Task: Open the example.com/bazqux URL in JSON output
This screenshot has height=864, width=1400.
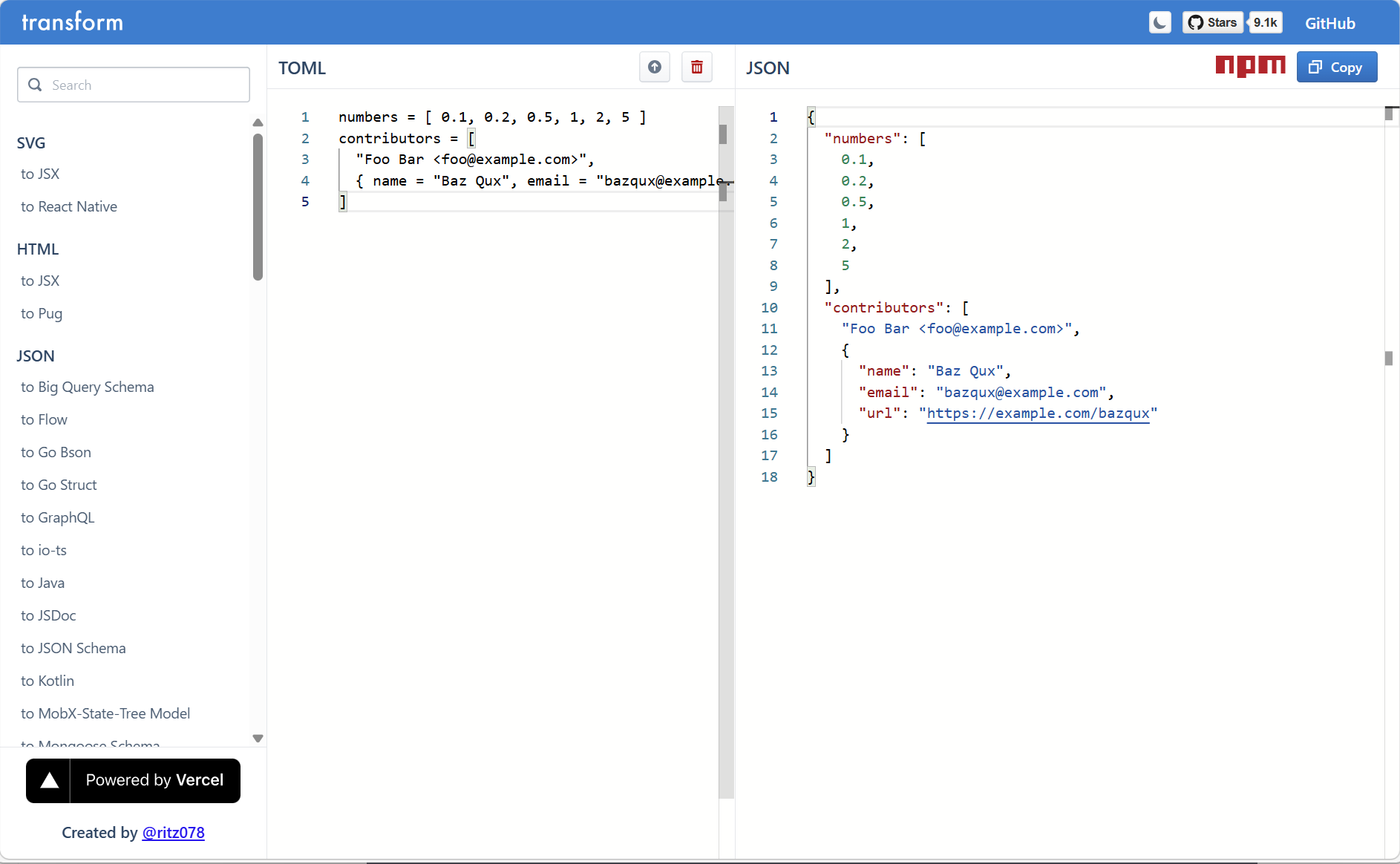Action: [1038, 413]
